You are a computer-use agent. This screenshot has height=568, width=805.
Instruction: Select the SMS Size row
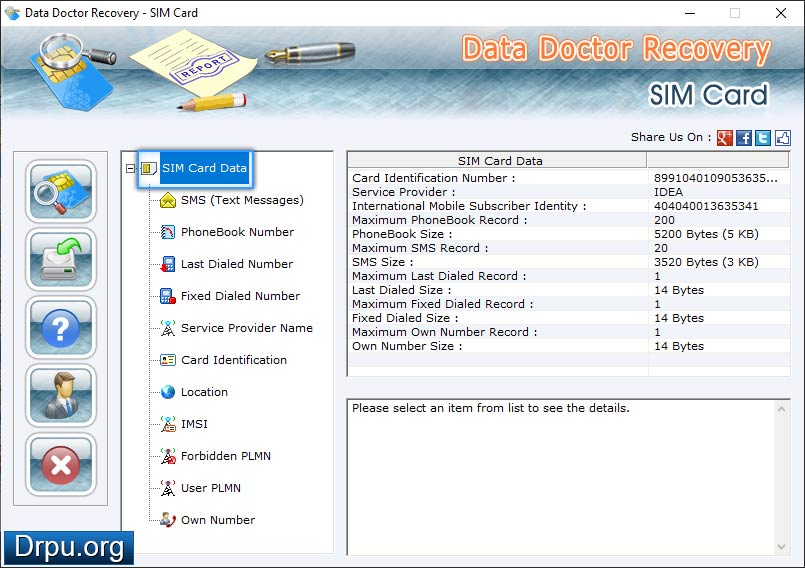(569, 262)
